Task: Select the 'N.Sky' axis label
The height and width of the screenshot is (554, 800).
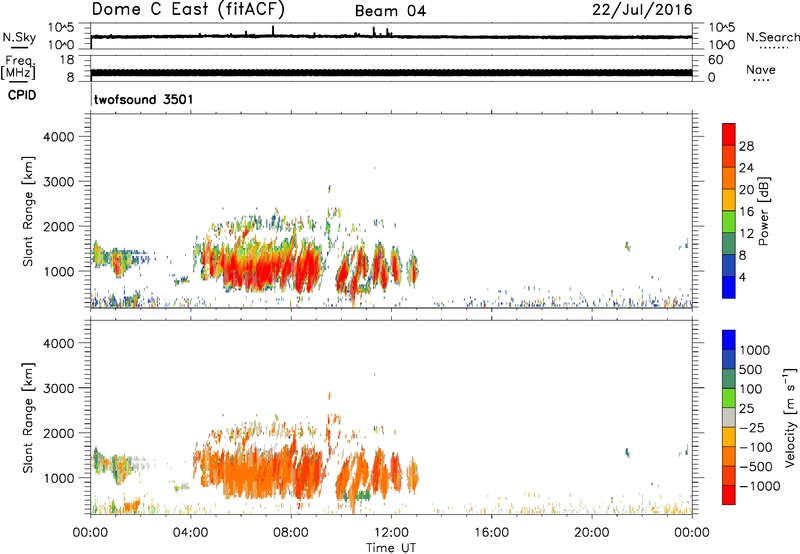Action: [x=19, y=37]
